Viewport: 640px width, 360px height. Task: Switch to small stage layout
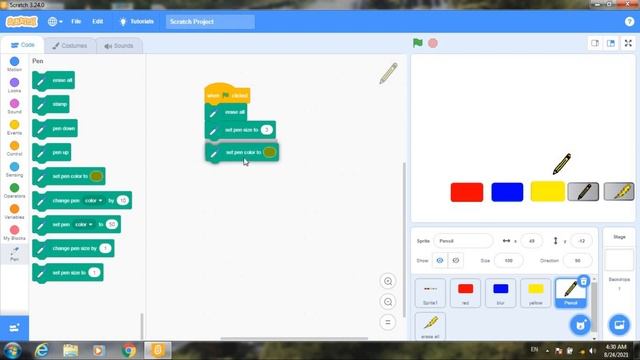coord(595,43)
